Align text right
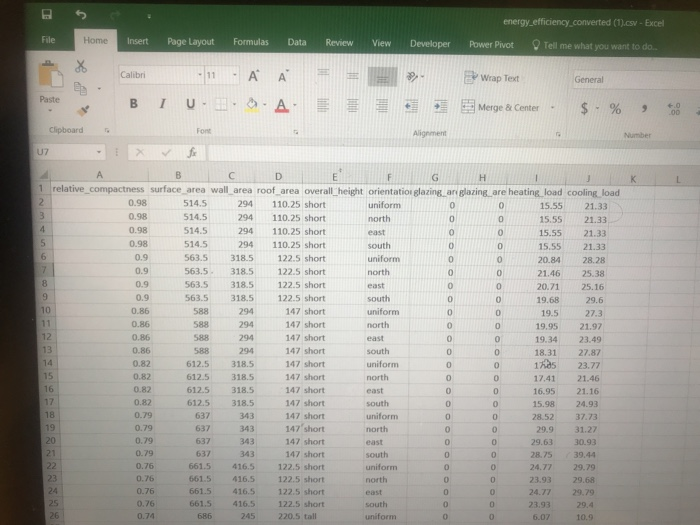 pos(382,106)
